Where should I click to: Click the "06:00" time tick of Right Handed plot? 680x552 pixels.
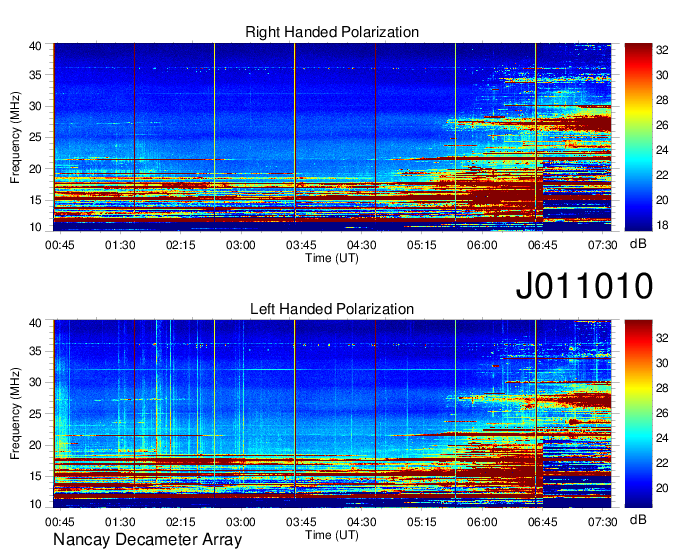coord(482,245)
